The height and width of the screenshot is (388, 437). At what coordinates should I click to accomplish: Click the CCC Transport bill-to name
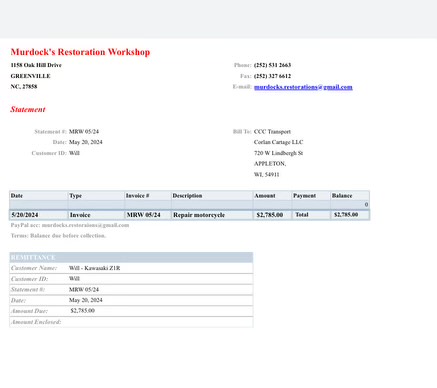(x=272, y=132)
